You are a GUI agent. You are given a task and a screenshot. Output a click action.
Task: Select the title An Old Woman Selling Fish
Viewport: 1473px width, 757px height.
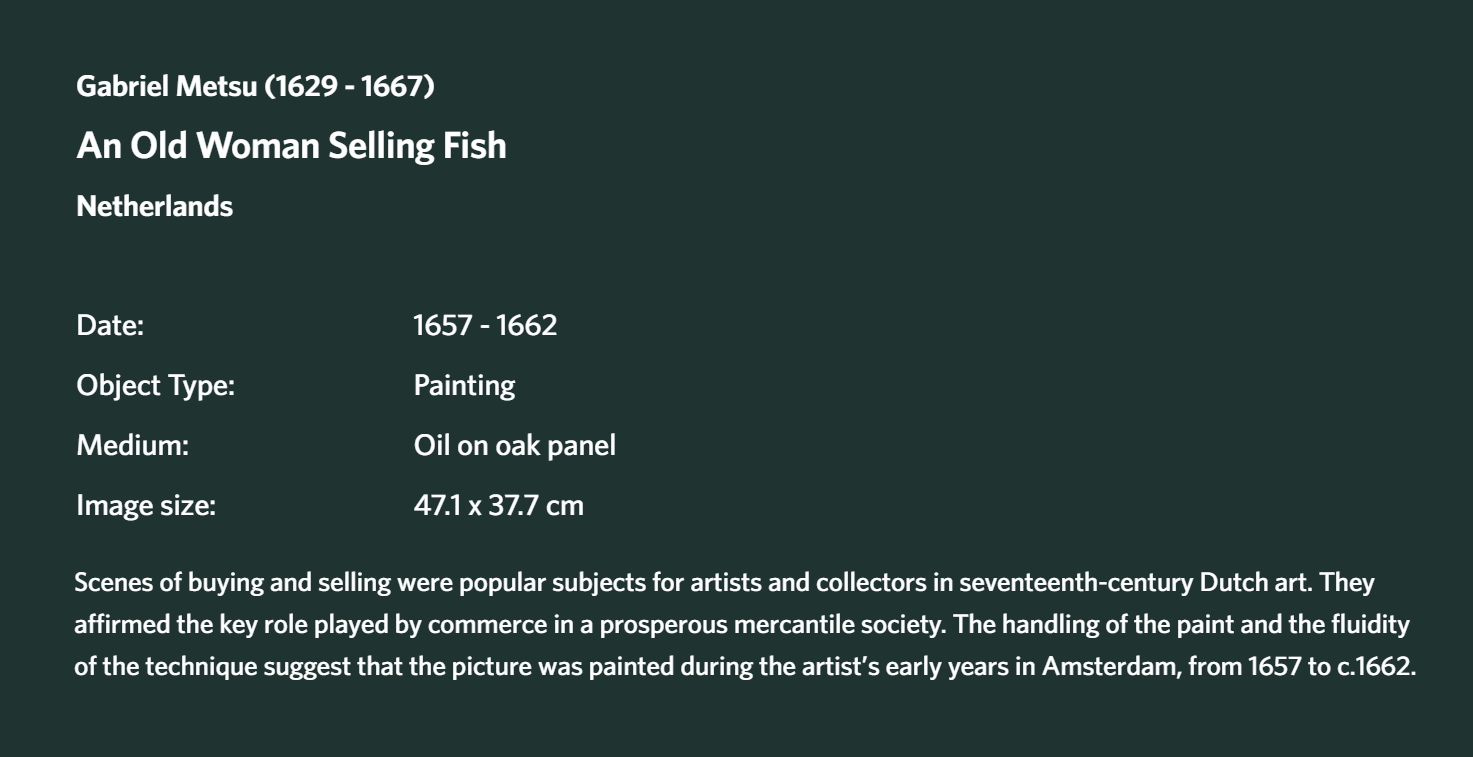point(291,146)
